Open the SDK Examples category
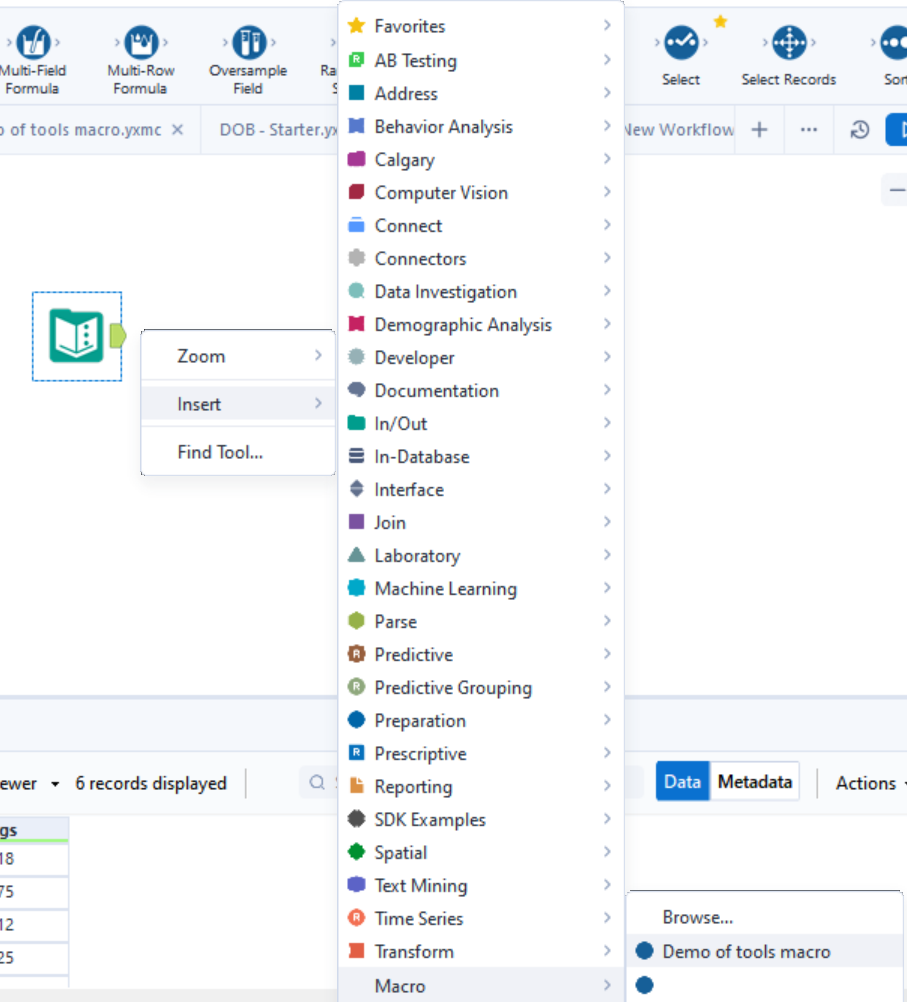The width and height of the screenshot is (907, 1002). coord(481,820)
